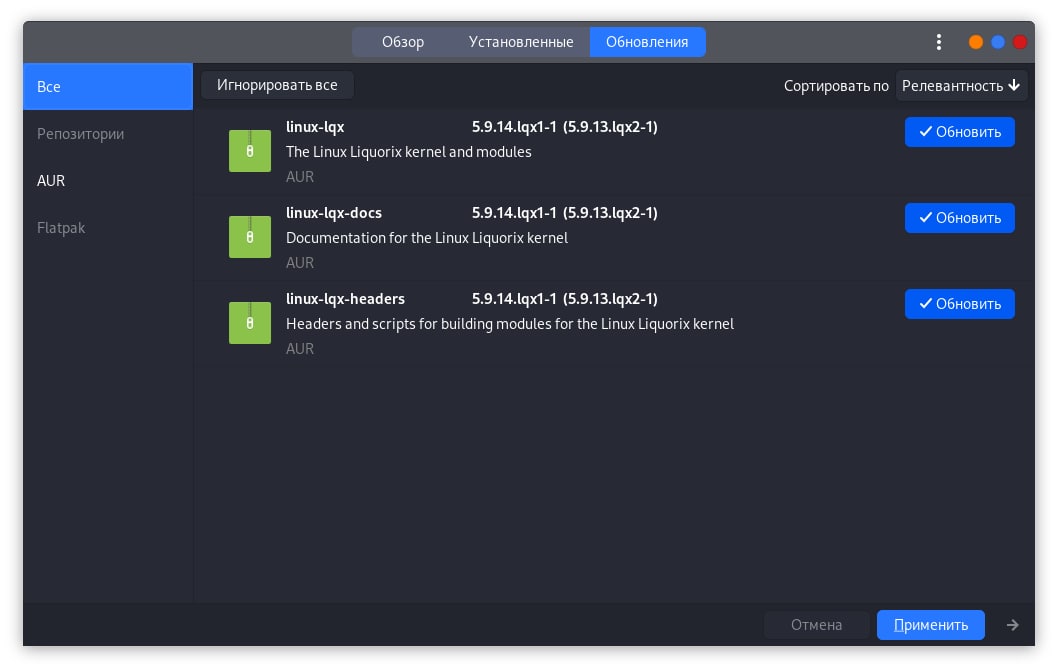Select AUR in the sidebar

[51, 181]
